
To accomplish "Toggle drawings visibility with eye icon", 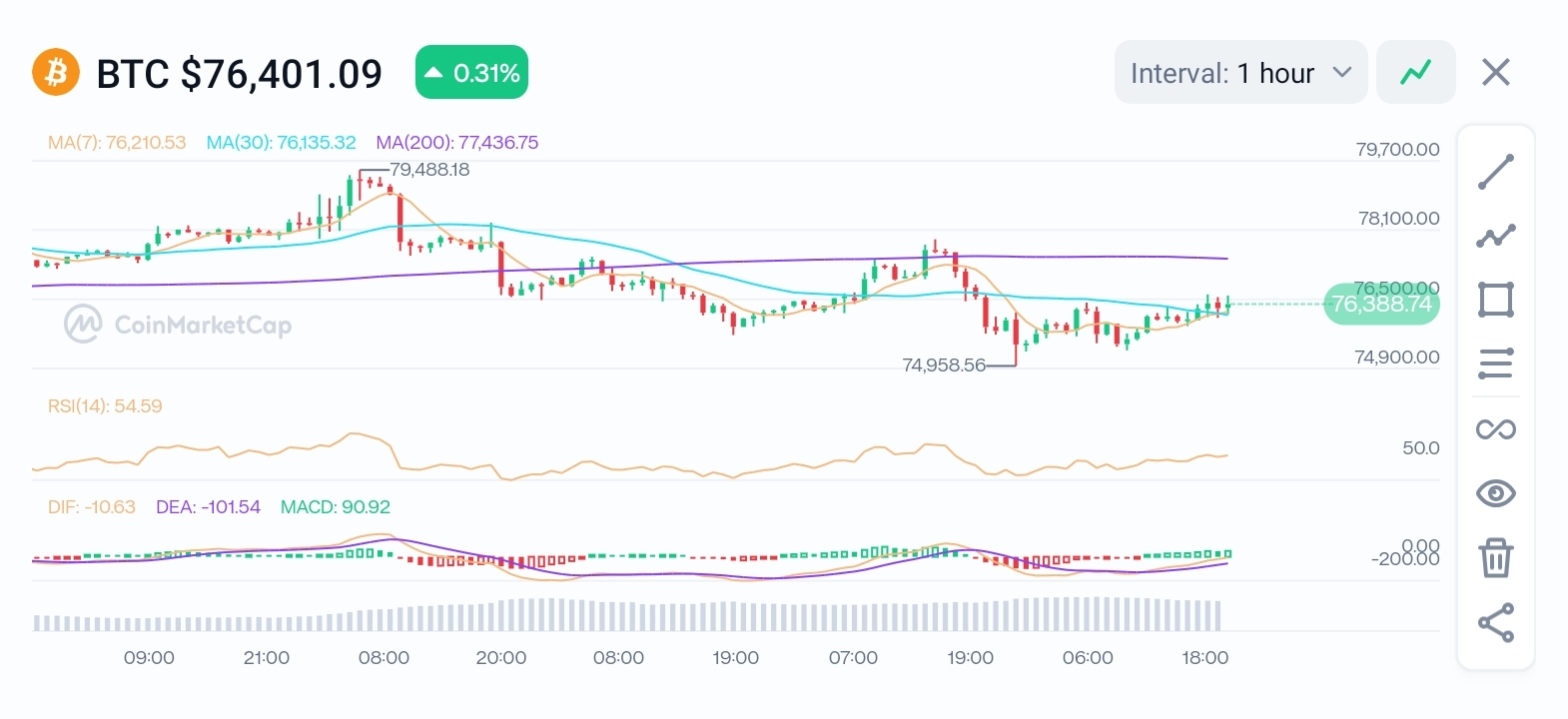I will click(1495, 493).
